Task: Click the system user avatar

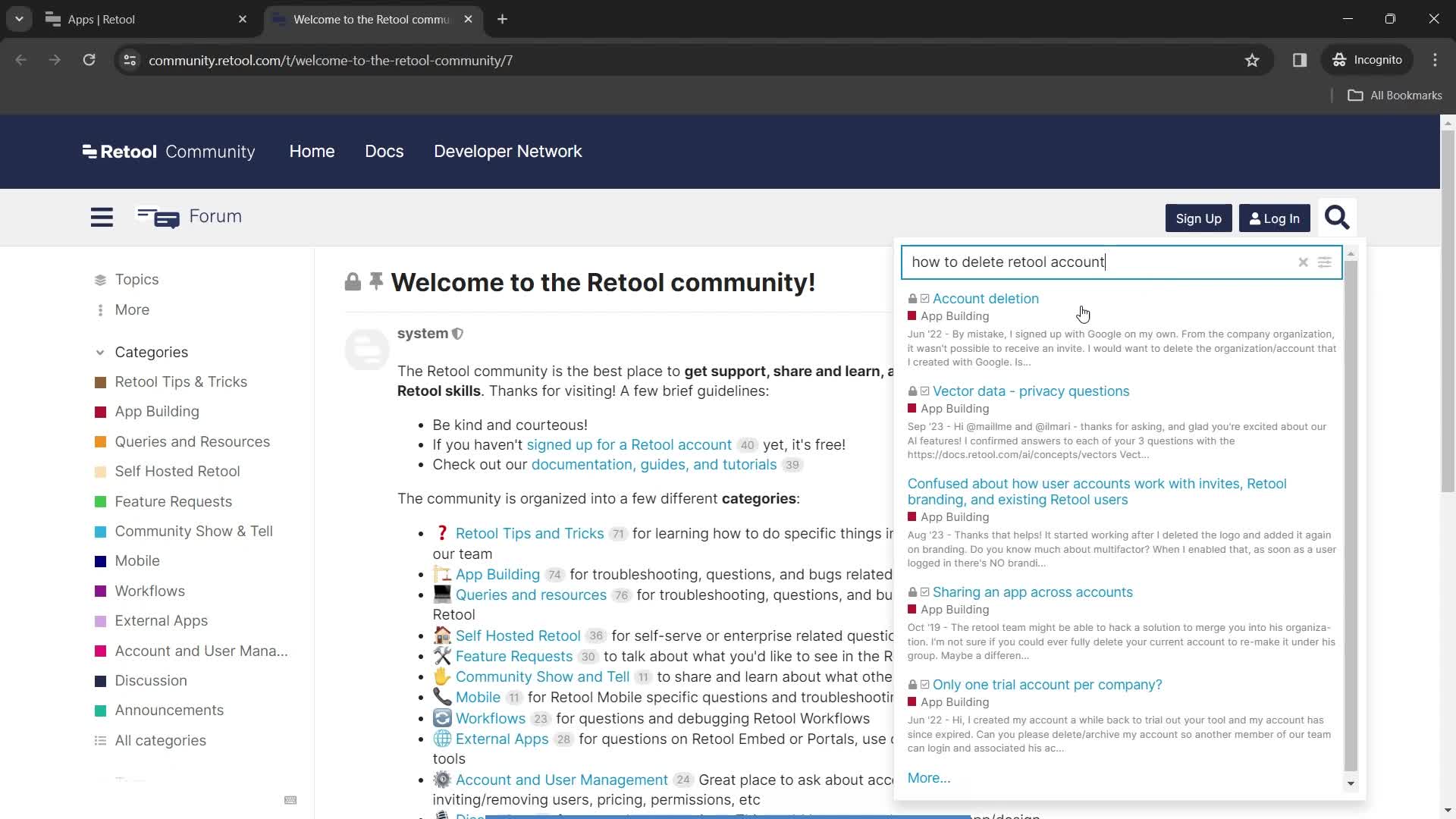Action: 367,349
